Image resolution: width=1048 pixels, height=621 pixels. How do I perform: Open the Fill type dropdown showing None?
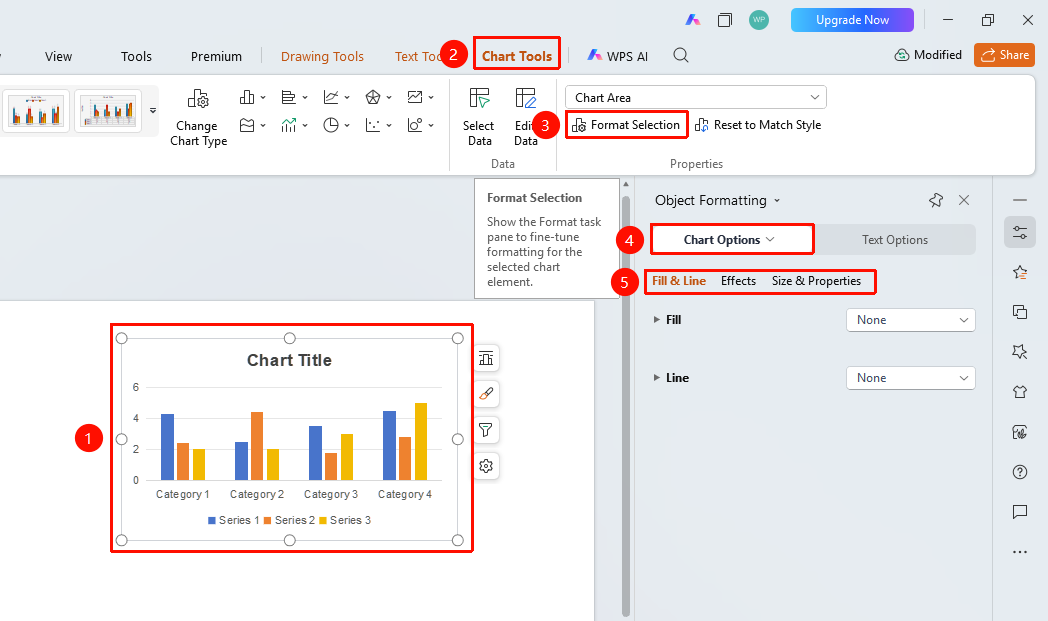click(910, 320)
